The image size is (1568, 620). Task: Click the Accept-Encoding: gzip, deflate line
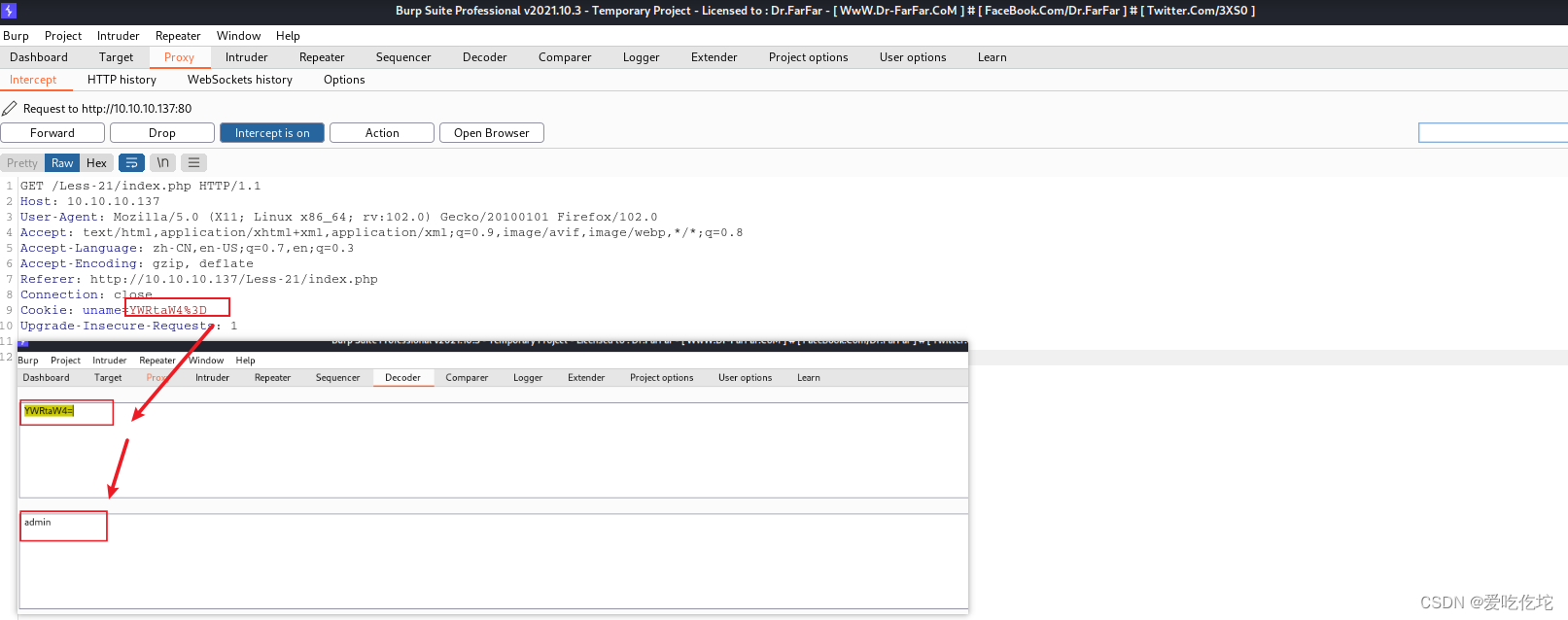point(137,263)
